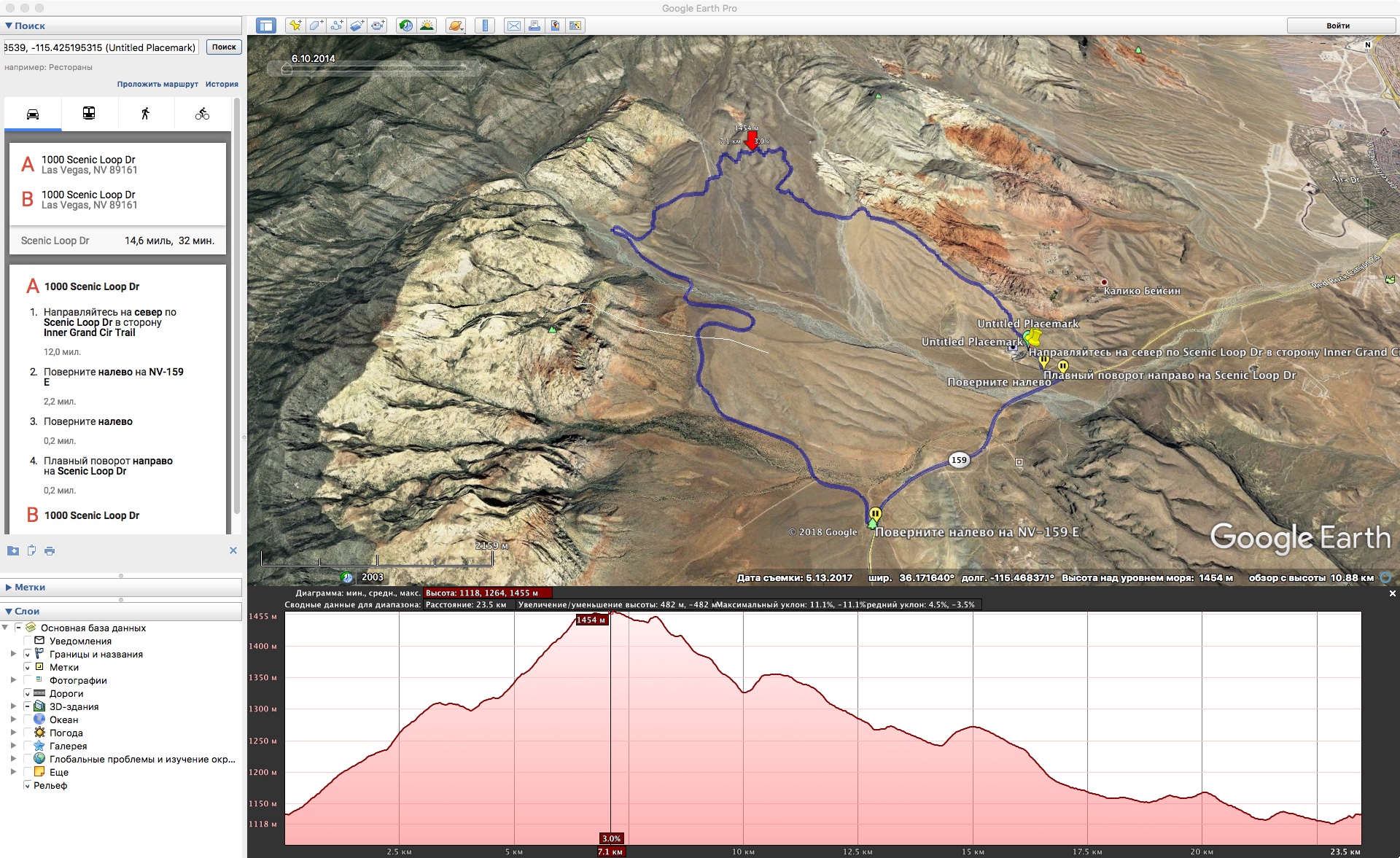
Task: Click the NV-159 turn waypoint pin
Action: point(875,515)
